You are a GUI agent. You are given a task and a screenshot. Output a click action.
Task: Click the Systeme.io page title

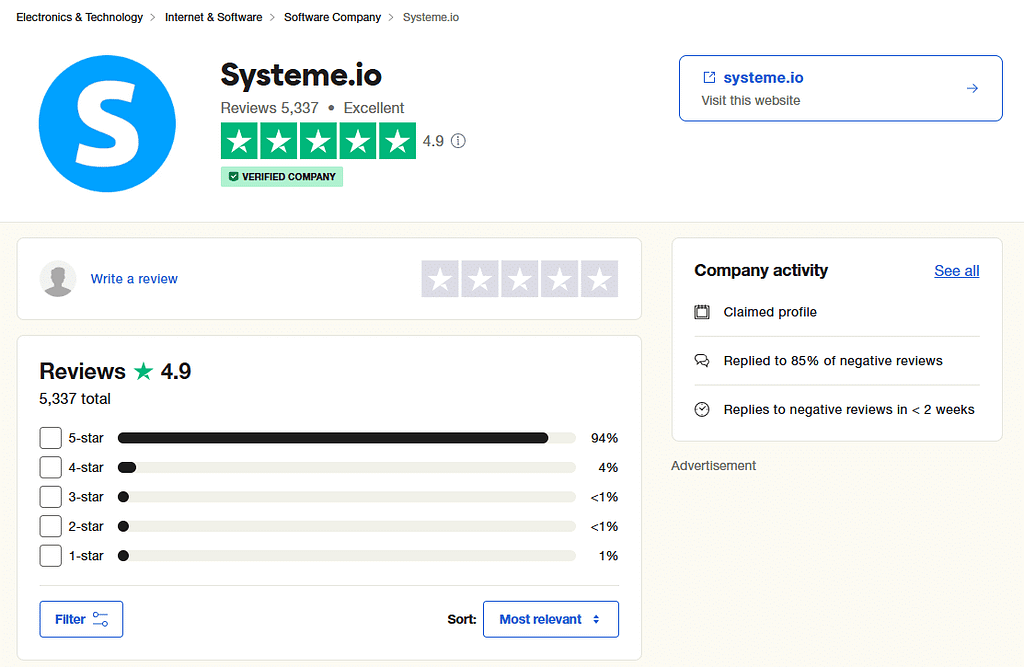(x=301, y=75)
